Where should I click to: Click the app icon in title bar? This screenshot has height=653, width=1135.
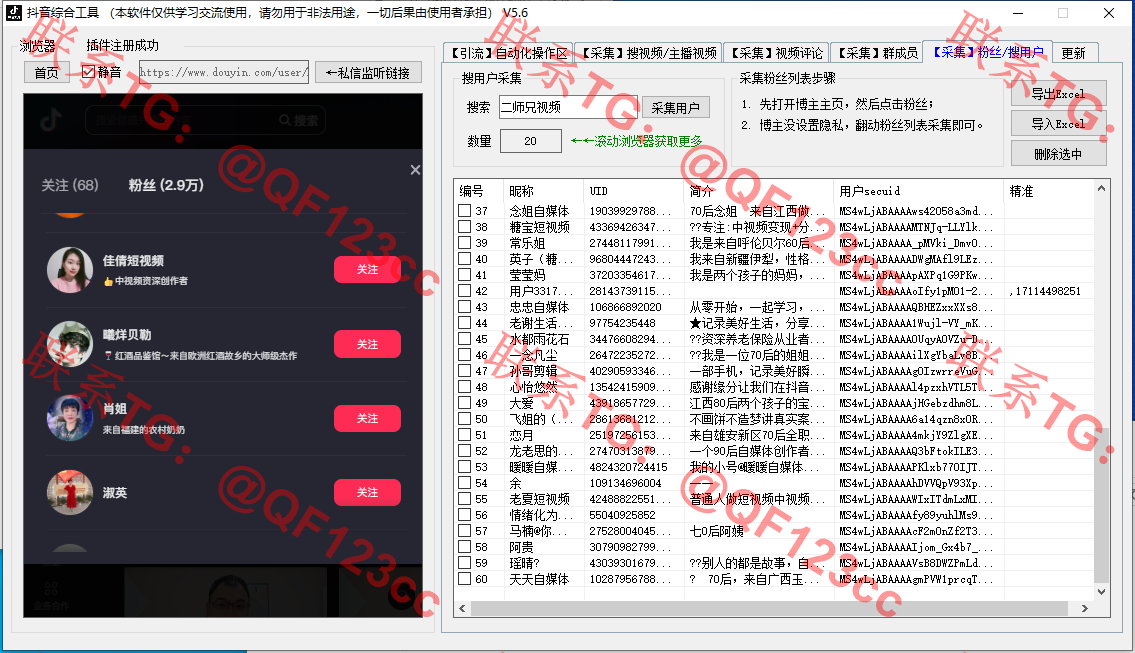point(14,13)
